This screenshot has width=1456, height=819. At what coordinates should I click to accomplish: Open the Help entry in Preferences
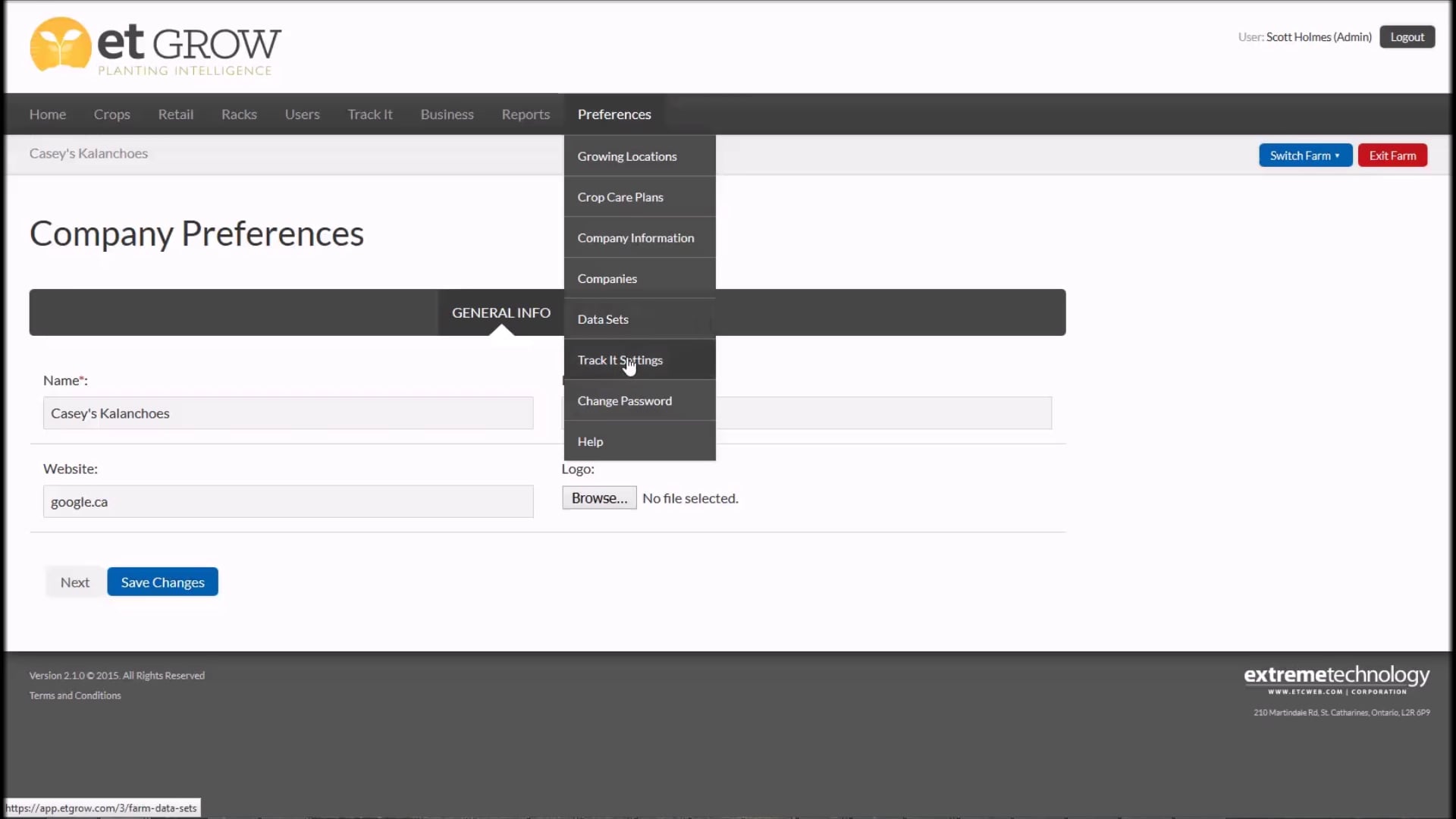pyautogui.click(x=590, y=441)
